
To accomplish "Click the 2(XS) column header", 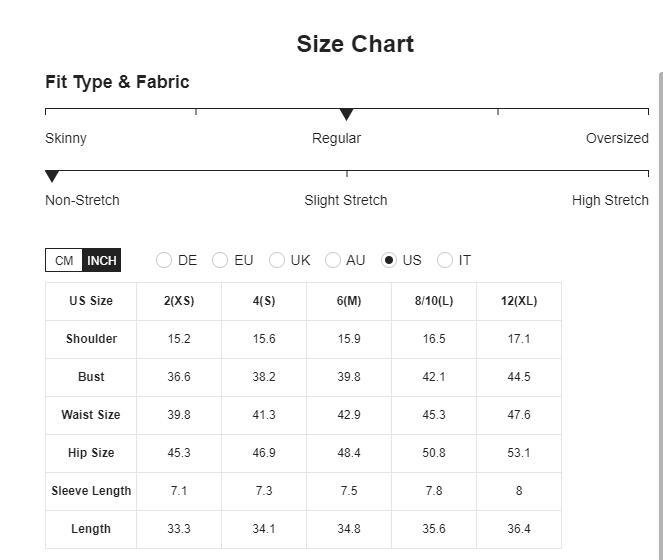I will [179, 301].
